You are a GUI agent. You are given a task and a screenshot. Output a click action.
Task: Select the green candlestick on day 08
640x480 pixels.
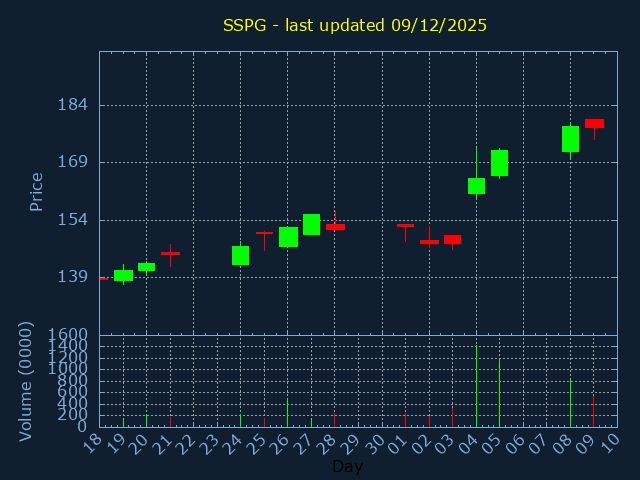click(570, 139)
